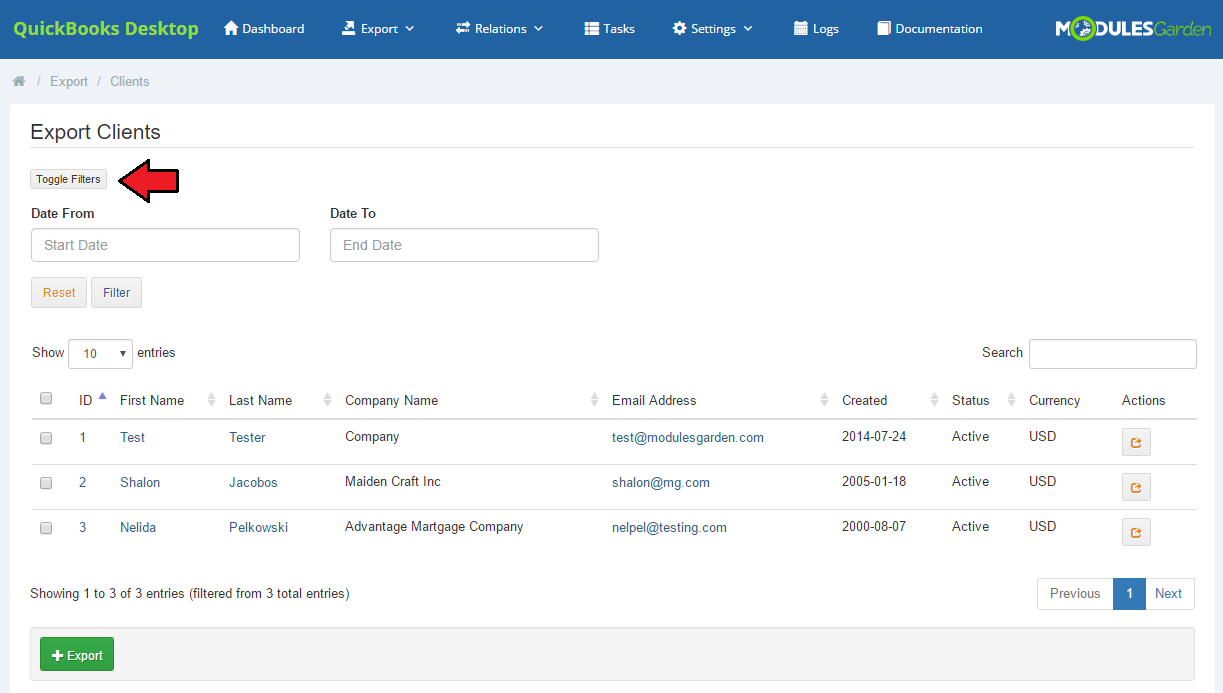Click the Actions column header
Screen dimensions: 1223x693
tap(1144, 400)
